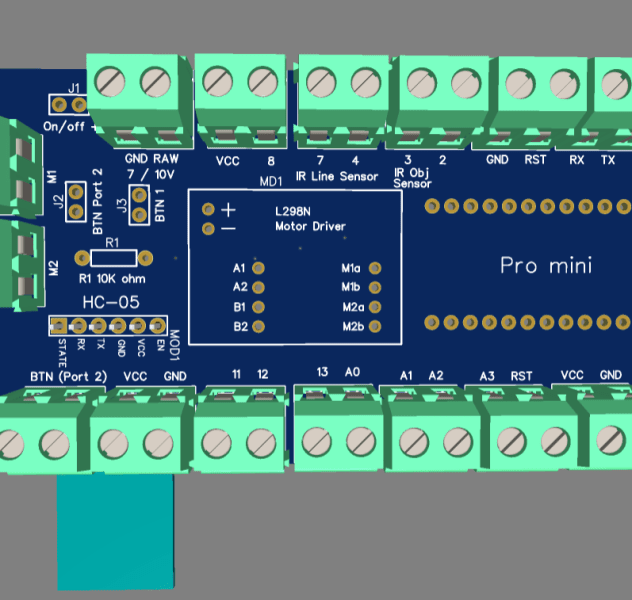
Task: Select the square STATE pad of HC-05 header
Action: pos(58,326)
